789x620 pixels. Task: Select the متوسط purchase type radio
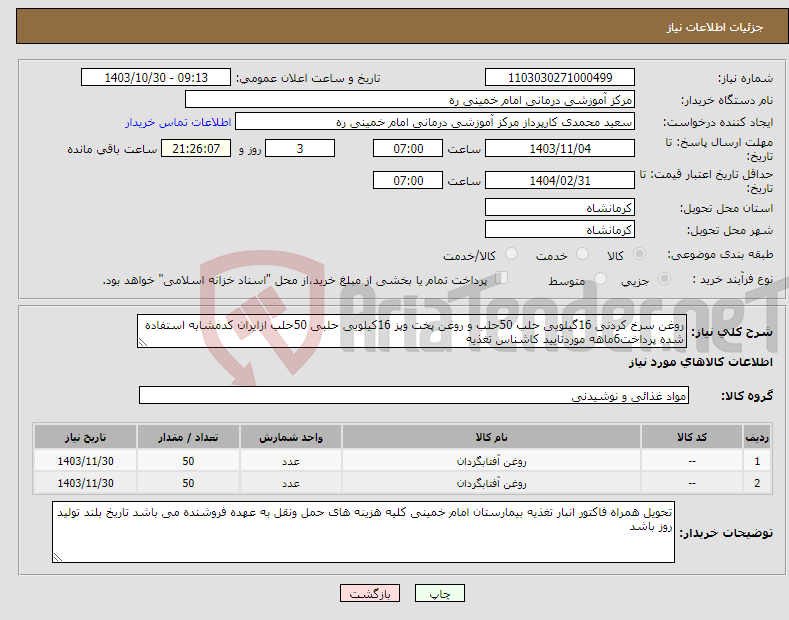[600, 279]
